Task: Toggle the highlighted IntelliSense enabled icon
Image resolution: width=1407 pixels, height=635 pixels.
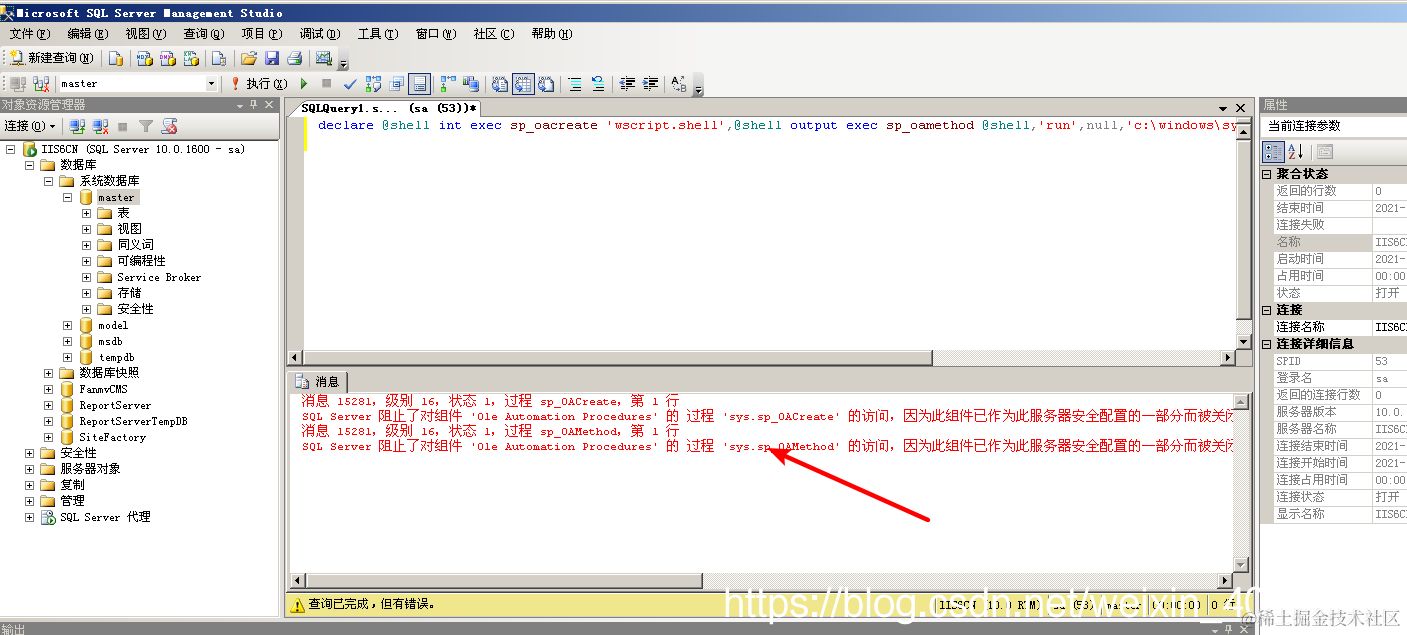Action: click(420, 84)
